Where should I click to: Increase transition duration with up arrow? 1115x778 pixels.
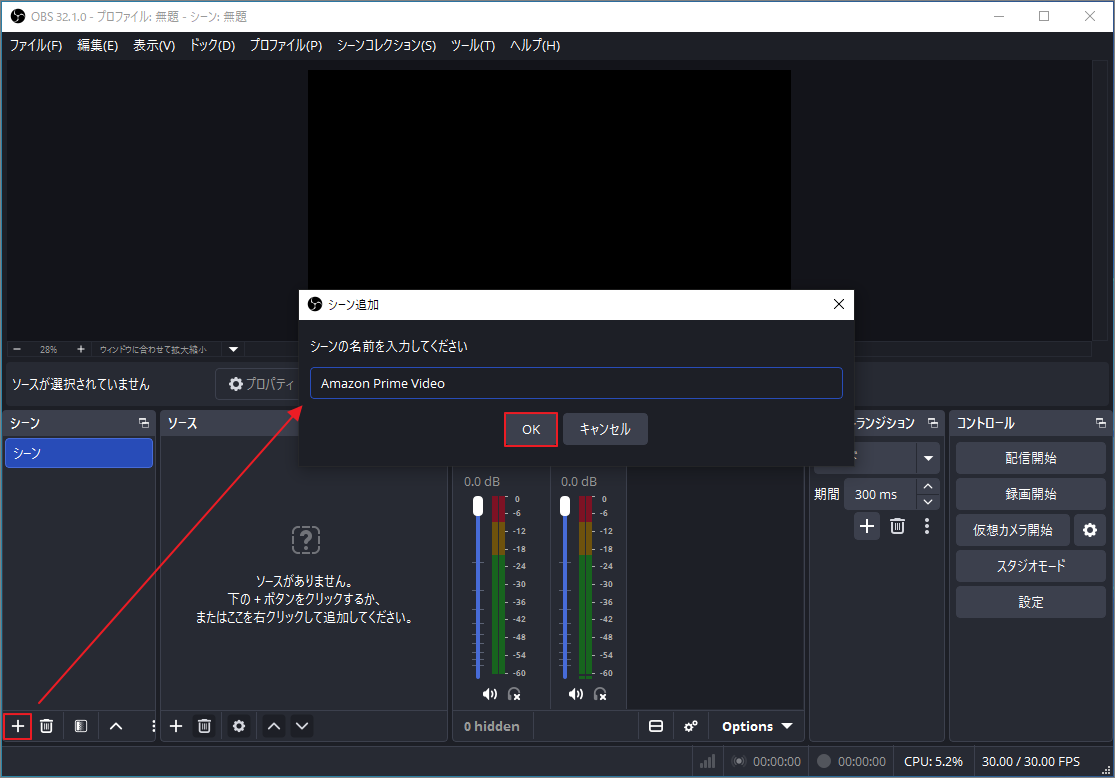coord(928,486)
